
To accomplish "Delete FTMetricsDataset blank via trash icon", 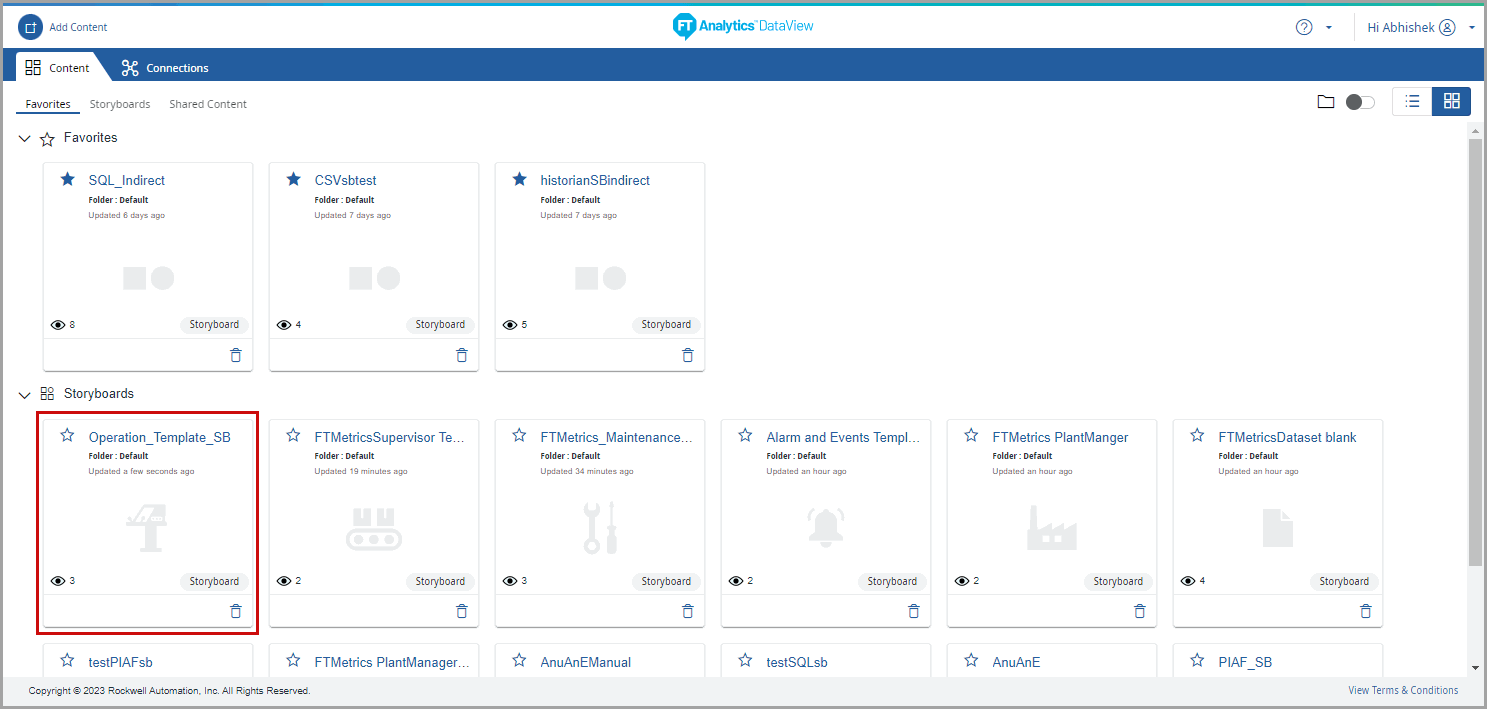I will pos(1366,611).
